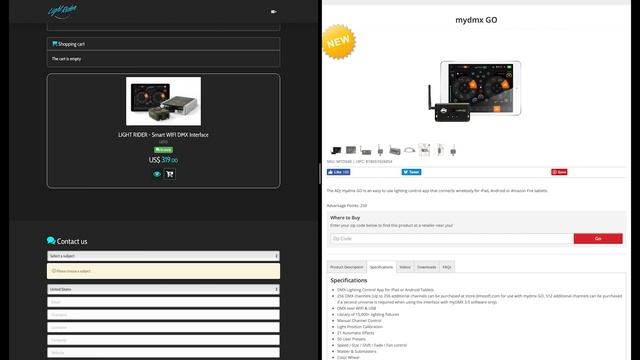Click the Light Rider logo
The height and width of the screenshot is (360, 640).
point(62,11)
